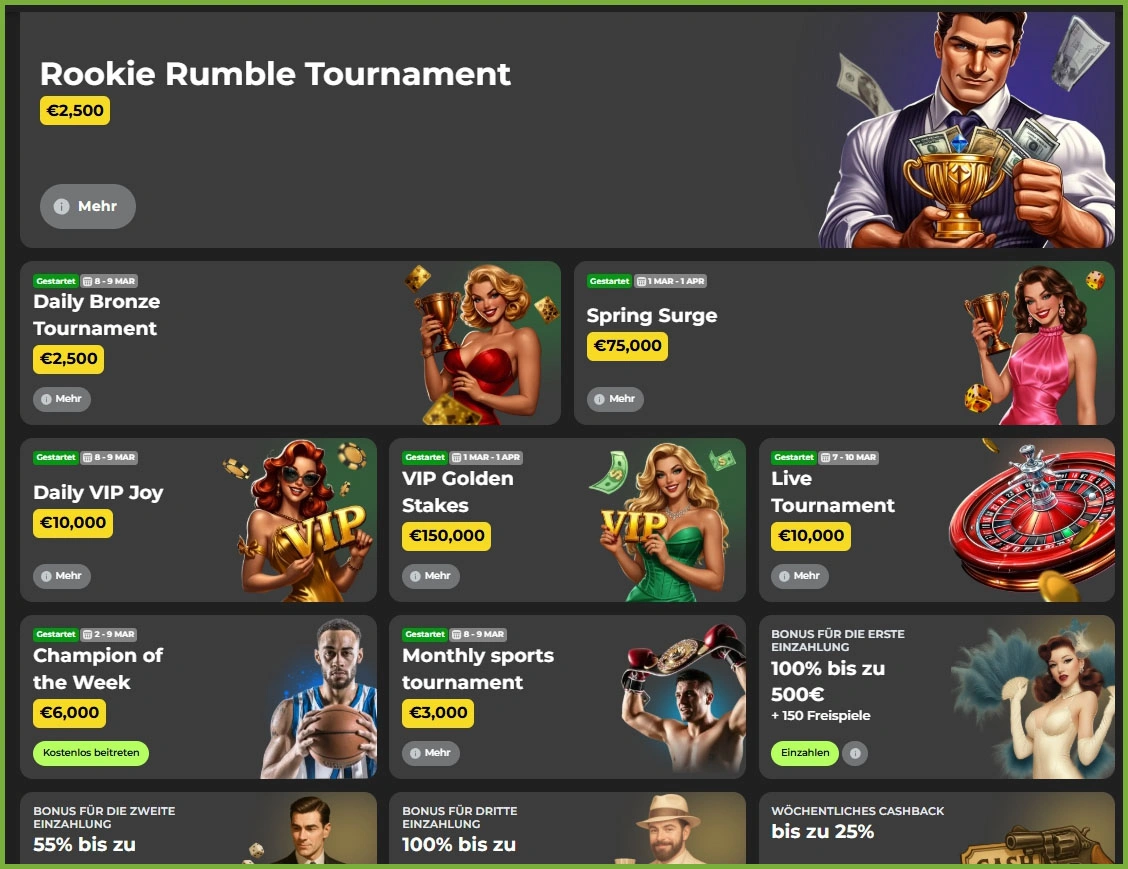The height and width of the screenshot is (869, 1128).
Task: Click Mehr under VIP Golden Stakes
Action: click(431, 575)
